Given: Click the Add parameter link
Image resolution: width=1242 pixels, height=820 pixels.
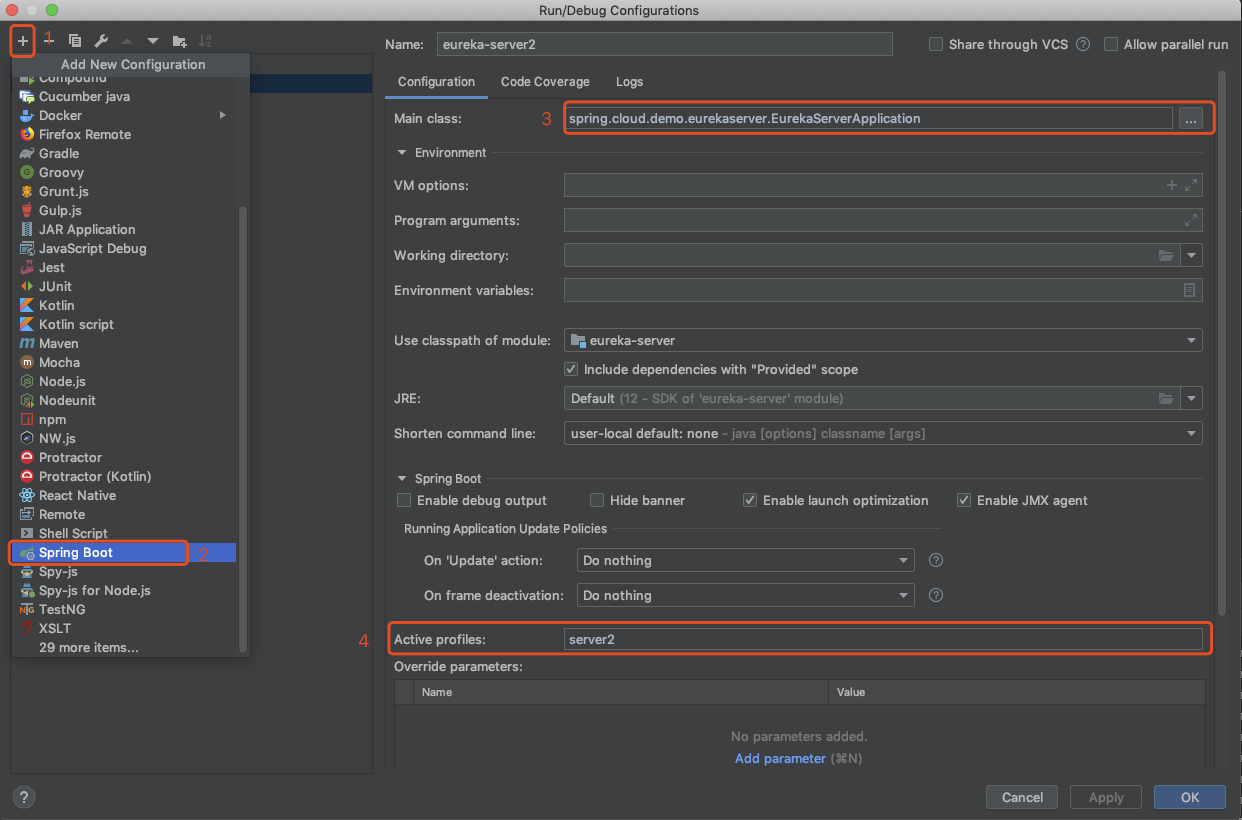Looking at the screenshot, I should (x=780, y=759).
